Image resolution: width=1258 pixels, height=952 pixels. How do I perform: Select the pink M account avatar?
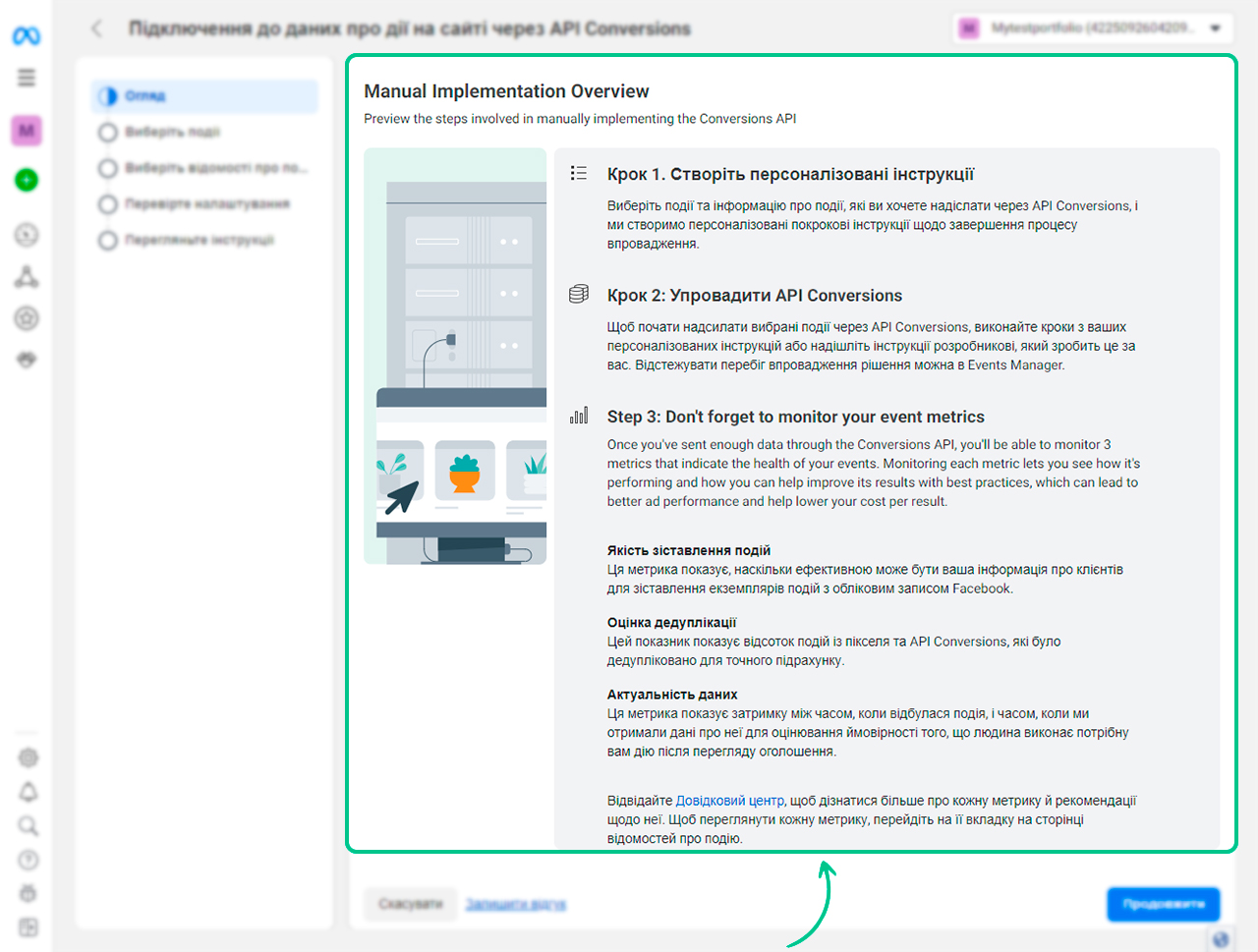point(27,131)
